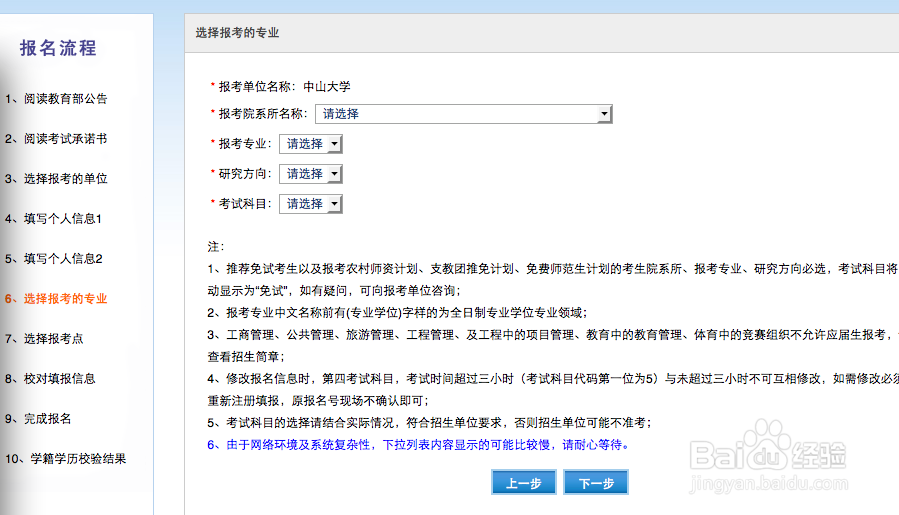This screenshot has width=899, height=515.
Task: Click note 5 about 考试科目的选择
Action: (429, 423)
